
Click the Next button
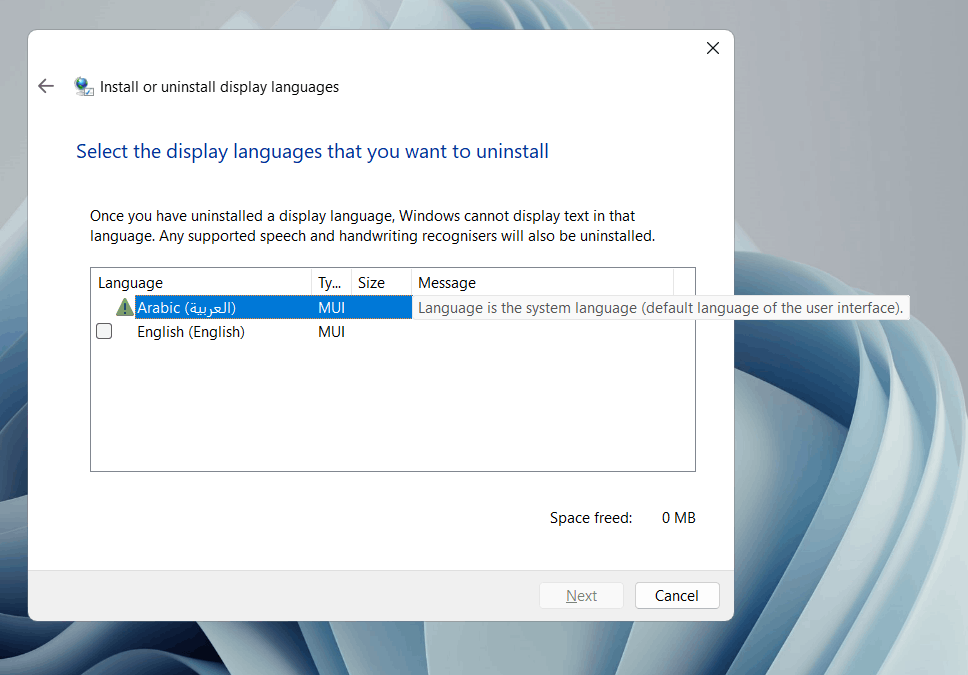pos(581,595)
